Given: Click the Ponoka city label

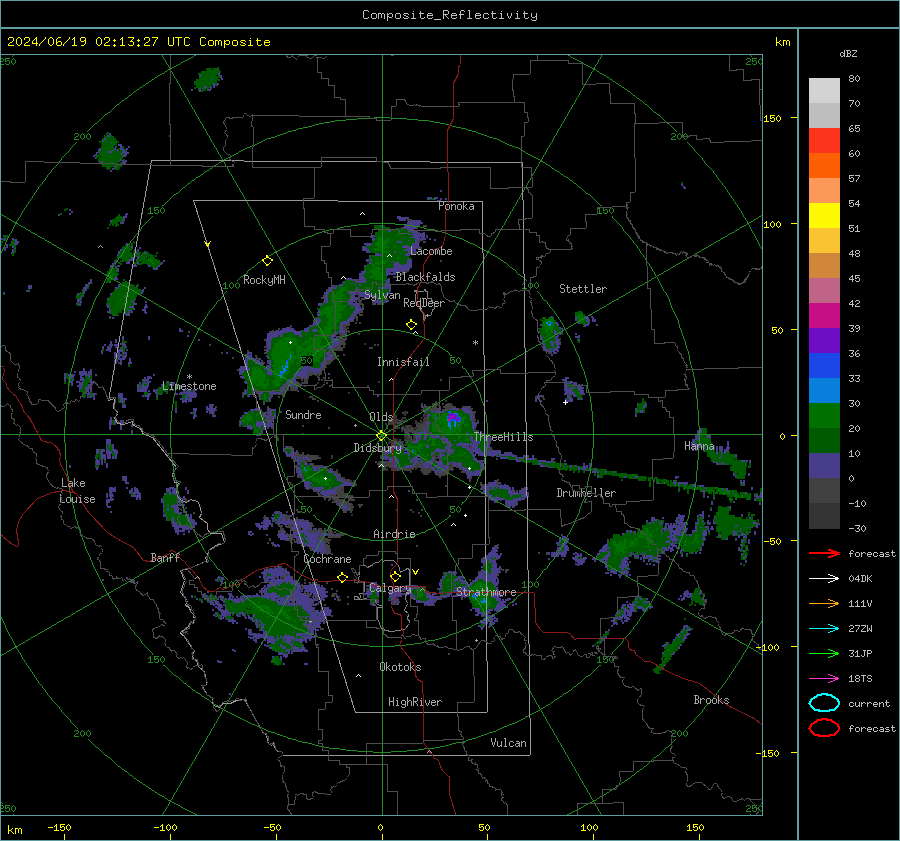Looking at the screenshot, I should (x=456, y=206).
